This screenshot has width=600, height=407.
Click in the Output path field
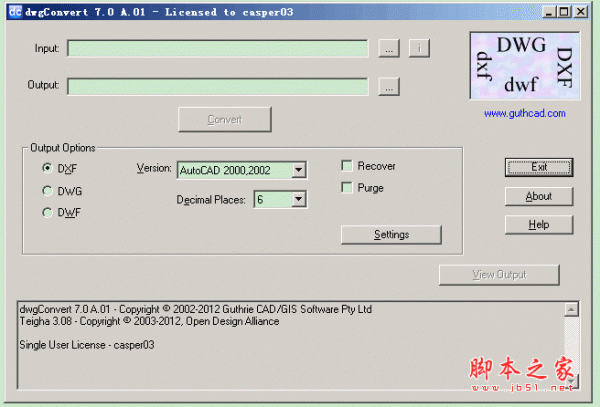coord(218,86)
